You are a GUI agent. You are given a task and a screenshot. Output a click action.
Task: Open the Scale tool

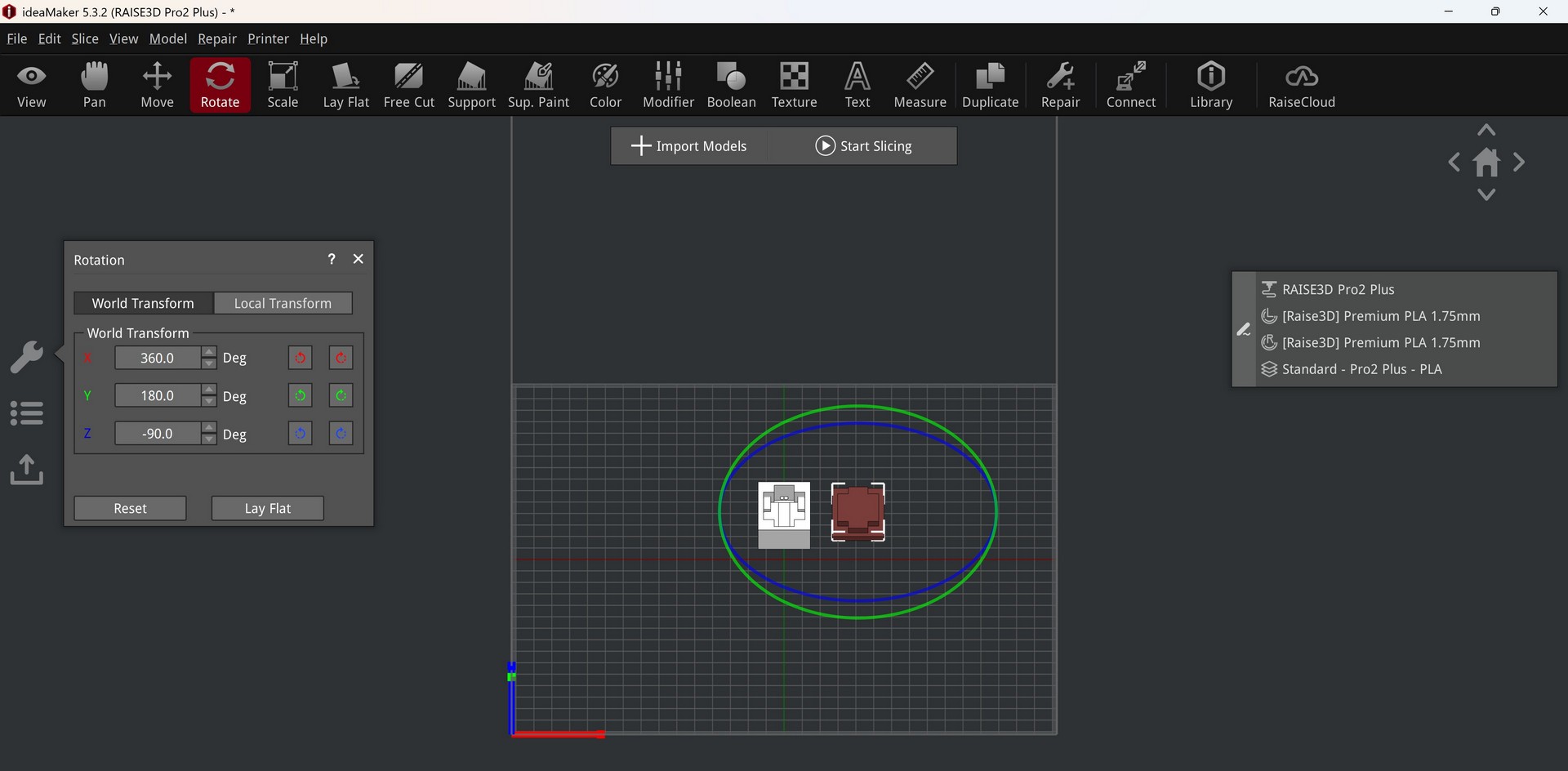pyautogui.click(x=283, y=85)
